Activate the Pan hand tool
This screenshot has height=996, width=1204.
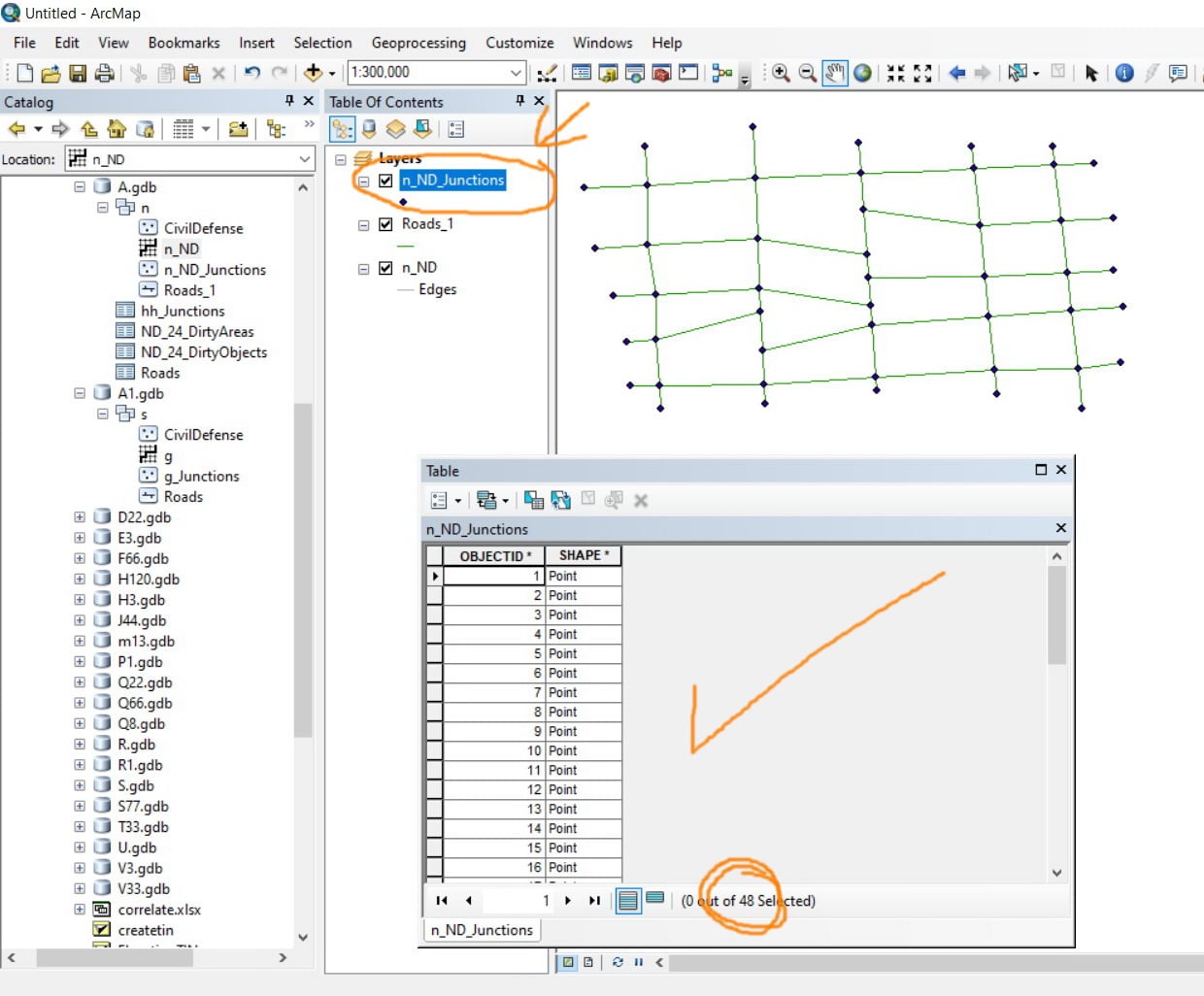[x=835, y=73]
